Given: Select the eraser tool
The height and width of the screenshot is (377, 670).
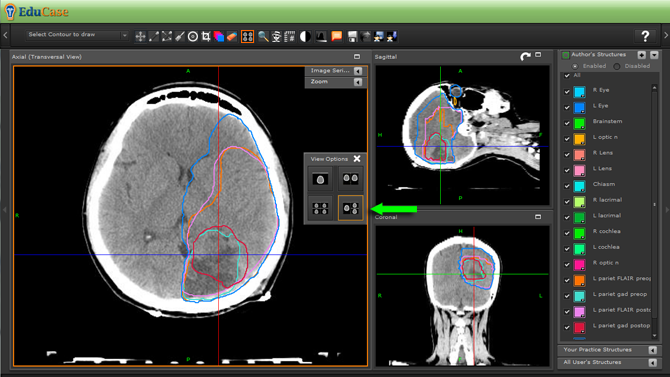Looking at the screenshot, I should 232,37.
